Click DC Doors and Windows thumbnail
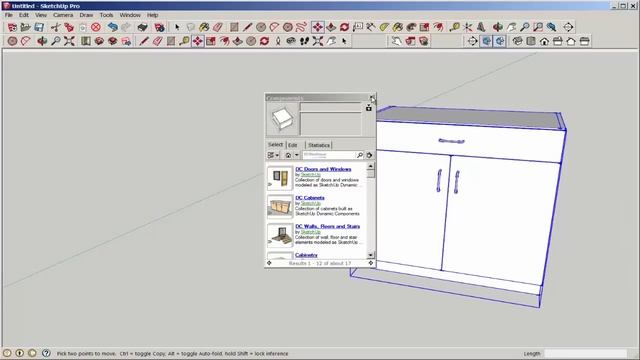Image resolution: width=640 pixels, height=360 pixels. tap(280, 178)
